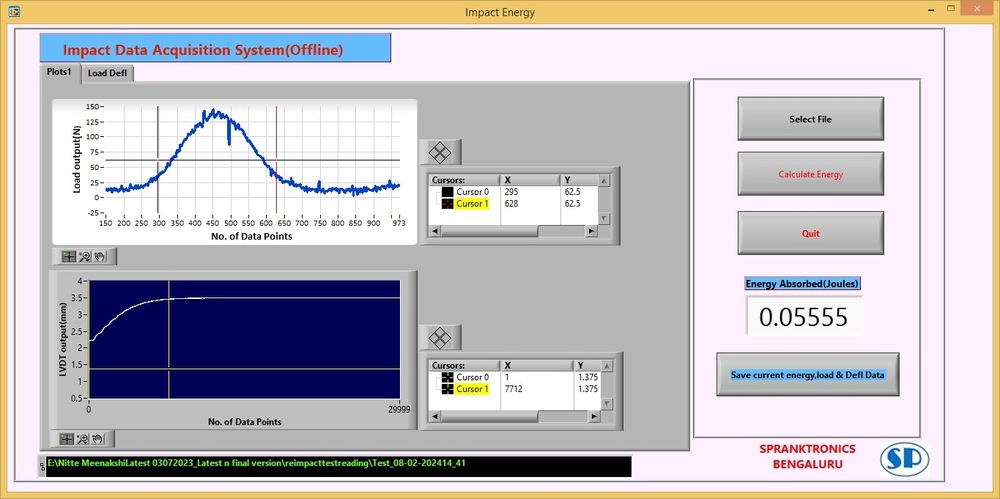
Task: Select the zoom tool under Load output graph
Action: coord(84,257)
